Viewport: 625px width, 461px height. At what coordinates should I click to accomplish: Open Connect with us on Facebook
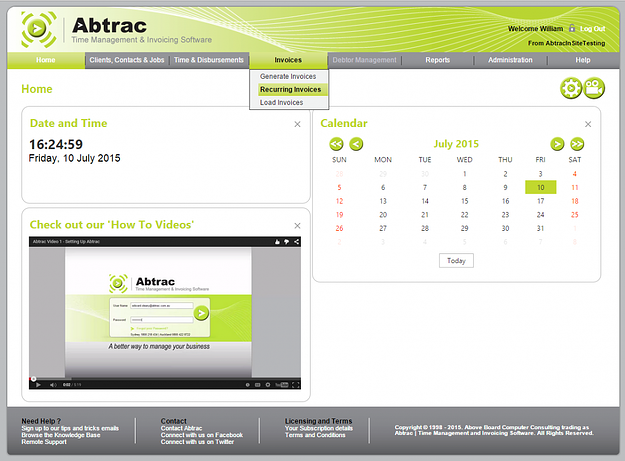pyautogui.click(x=202, y=435)
